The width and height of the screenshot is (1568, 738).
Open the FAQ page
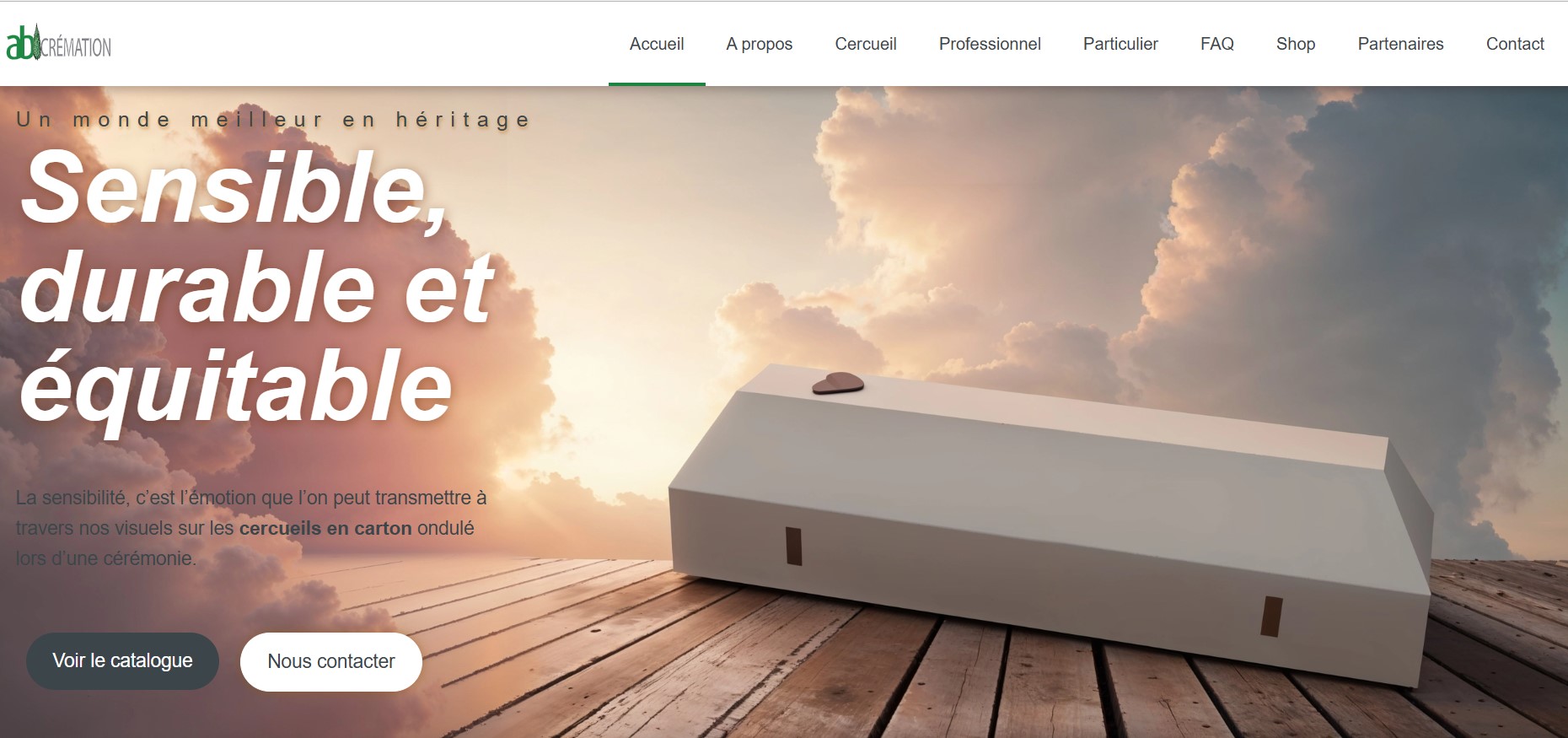(x=1217, y=44)
